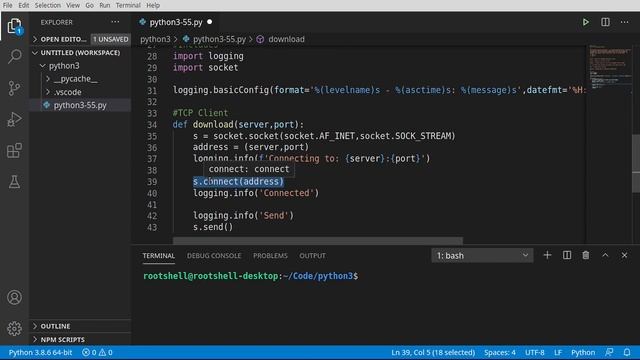640x360 pixels.
Task: Open the Edit menu
Action: point(24,5)
